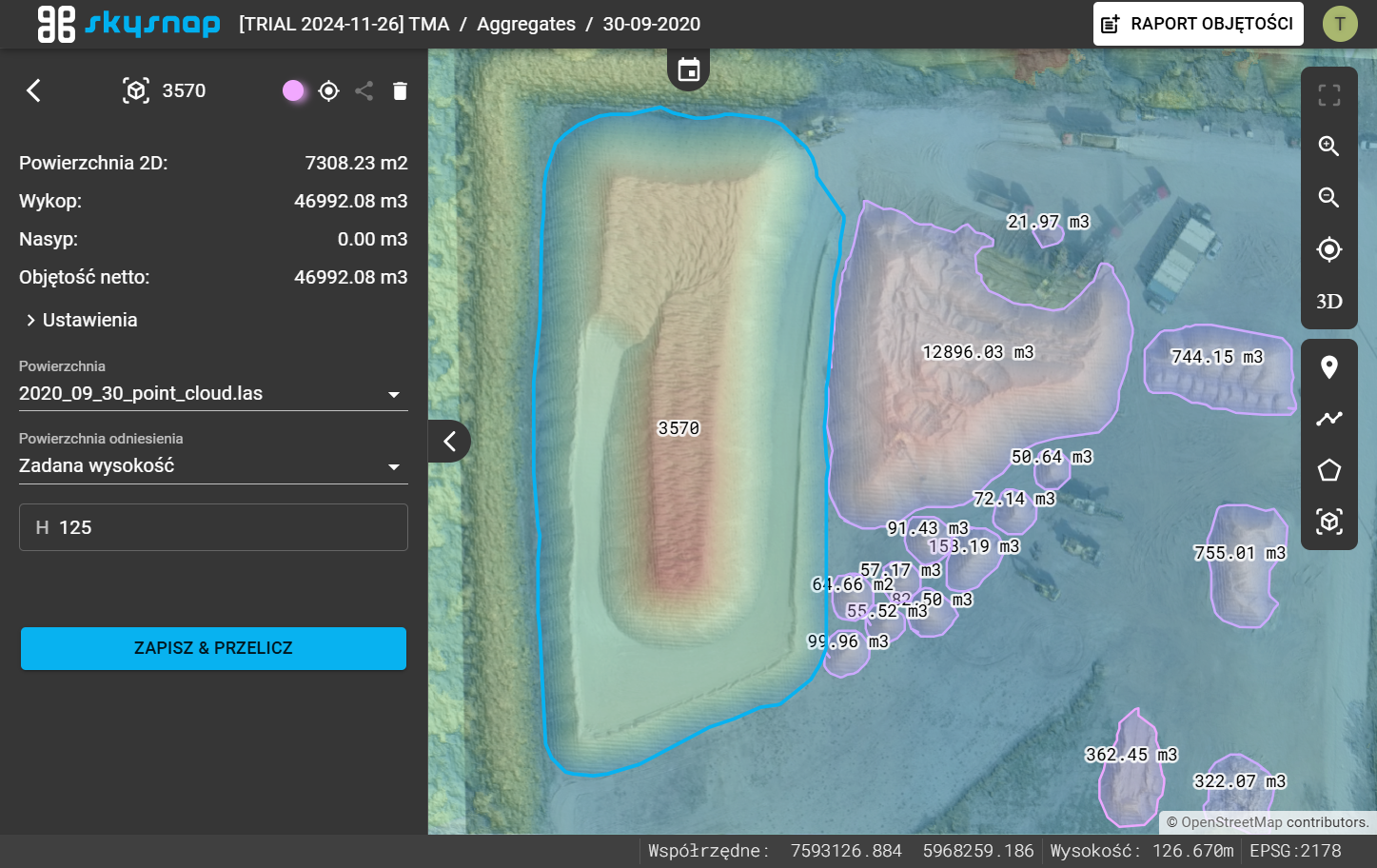The image size is (1377, 868).
Task: Select the 72.14 m3 stockpile label
Action: pos(1014,499)
